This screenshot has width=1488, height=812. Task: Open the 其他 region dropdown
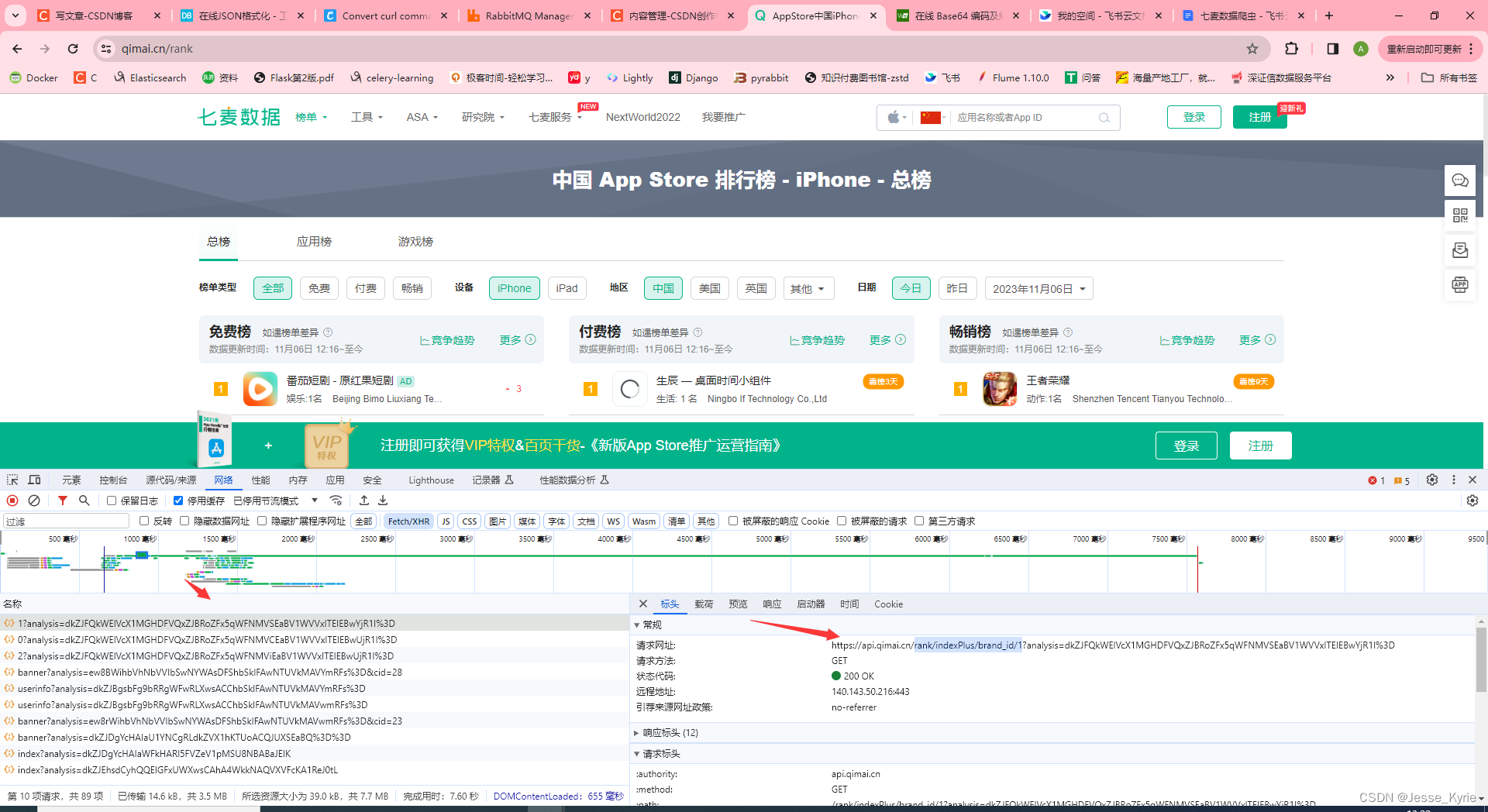point(808,289)
